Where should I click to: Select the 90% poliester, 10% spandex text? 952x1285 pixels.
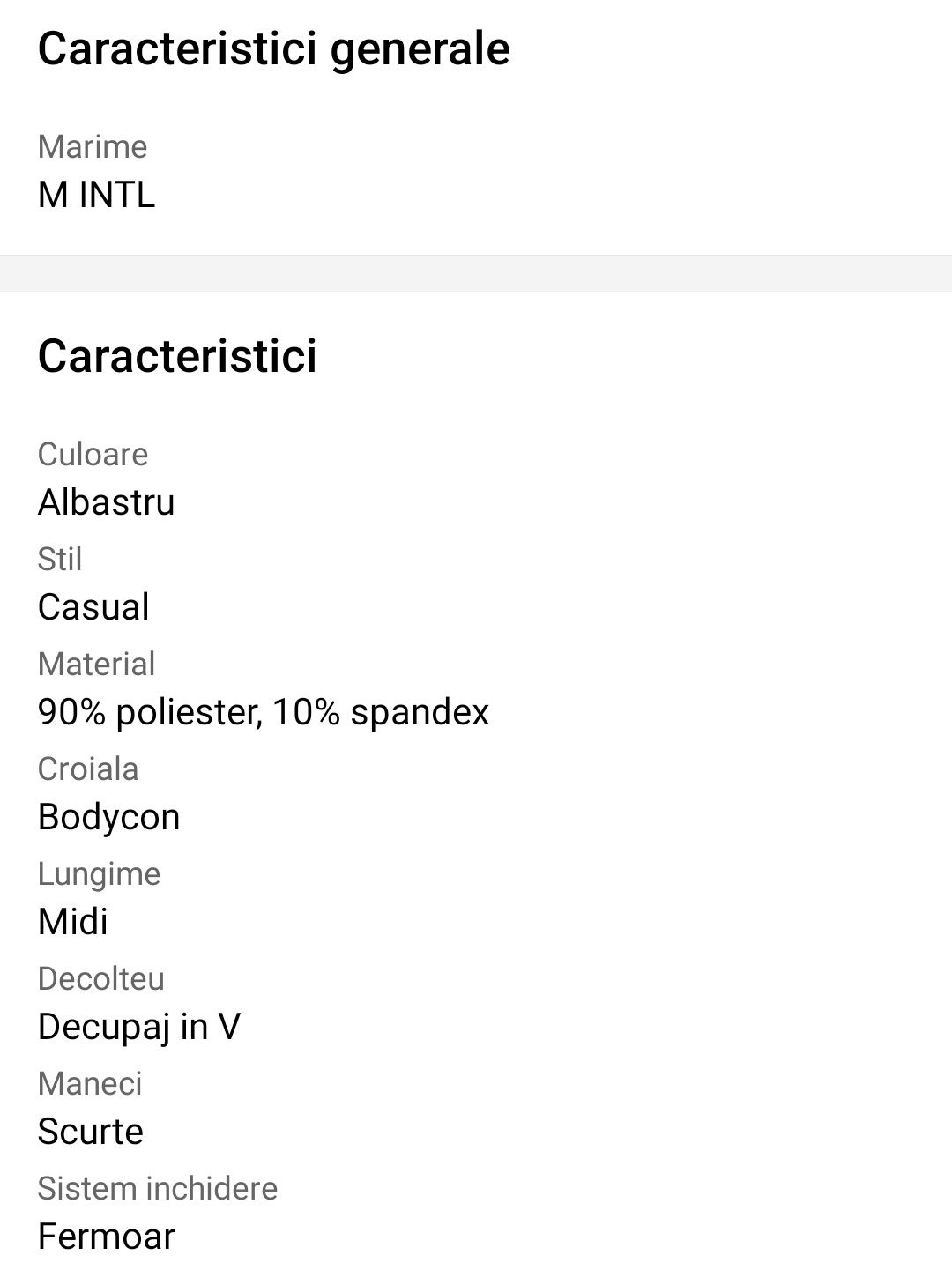coord(264,712)
